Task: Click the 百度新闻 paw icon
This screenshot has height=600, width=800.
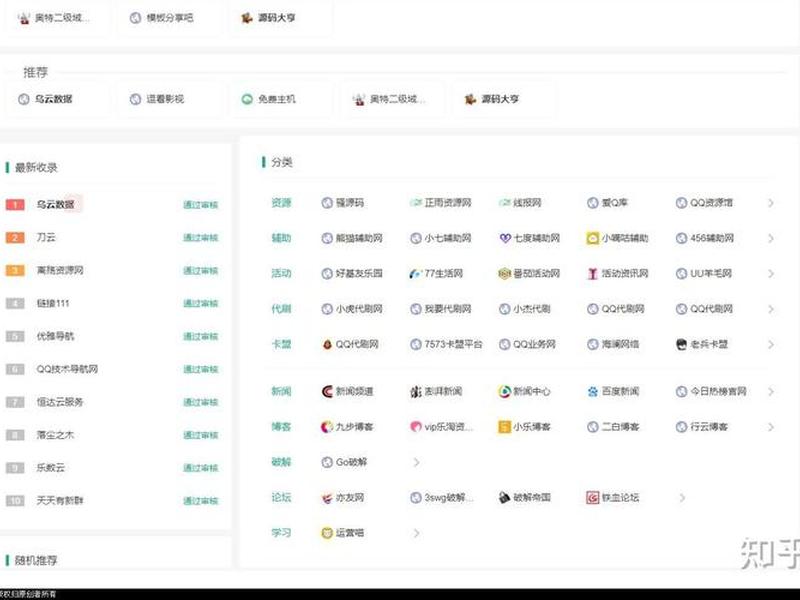Action: (592, 391)
